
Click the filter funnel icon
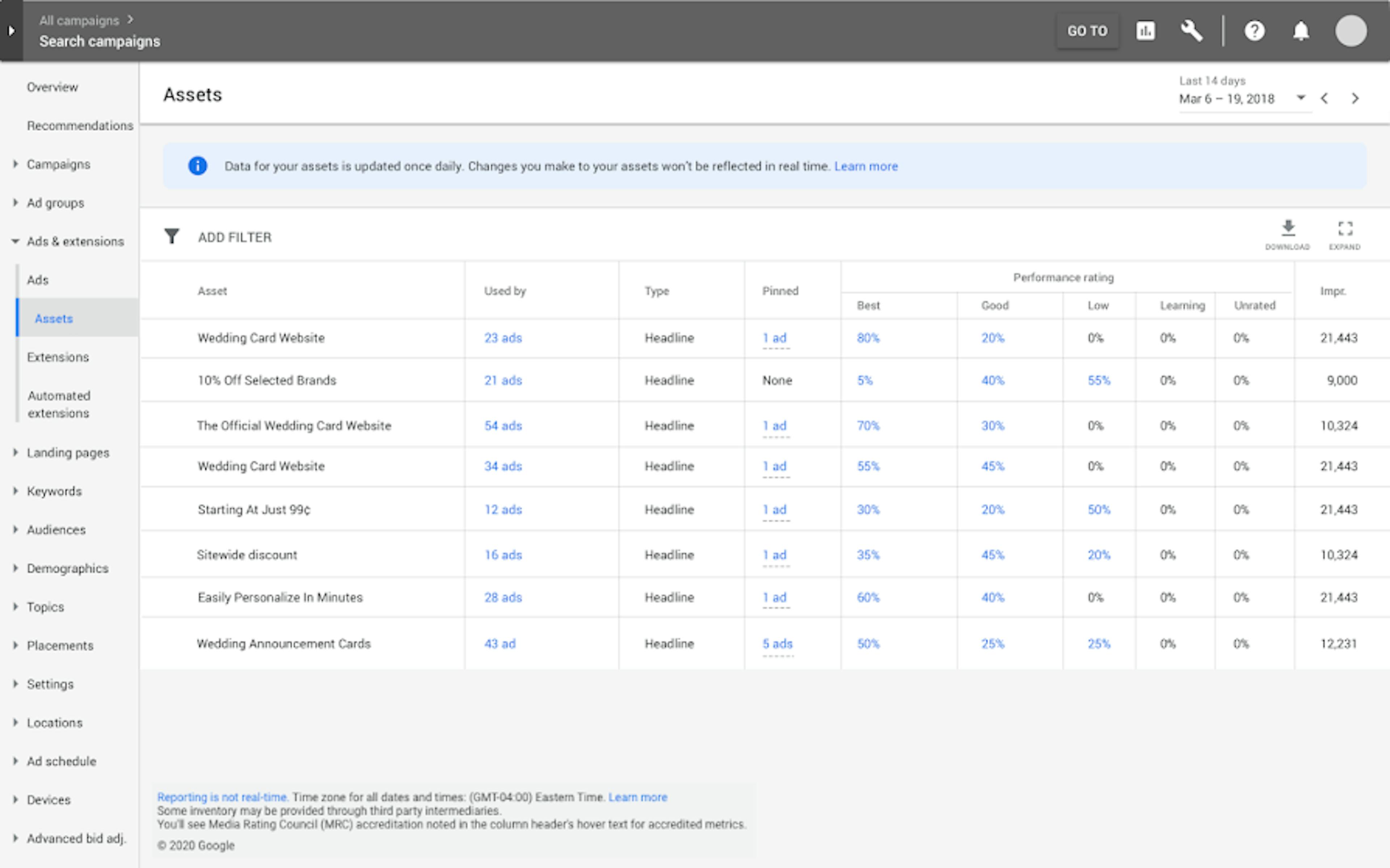172,236
